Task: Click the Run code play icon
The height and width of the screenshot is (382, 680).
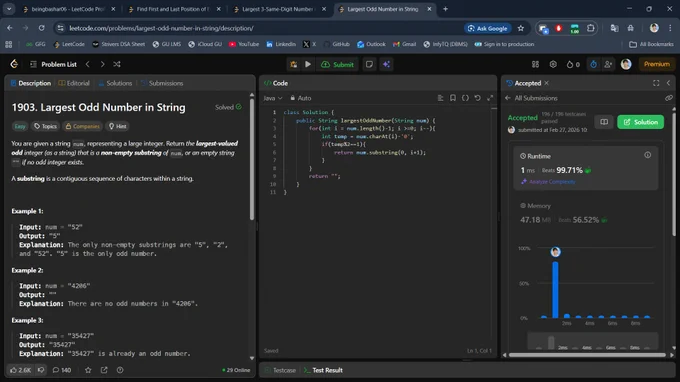Action: pyautogui.click(x=308, y=64)
